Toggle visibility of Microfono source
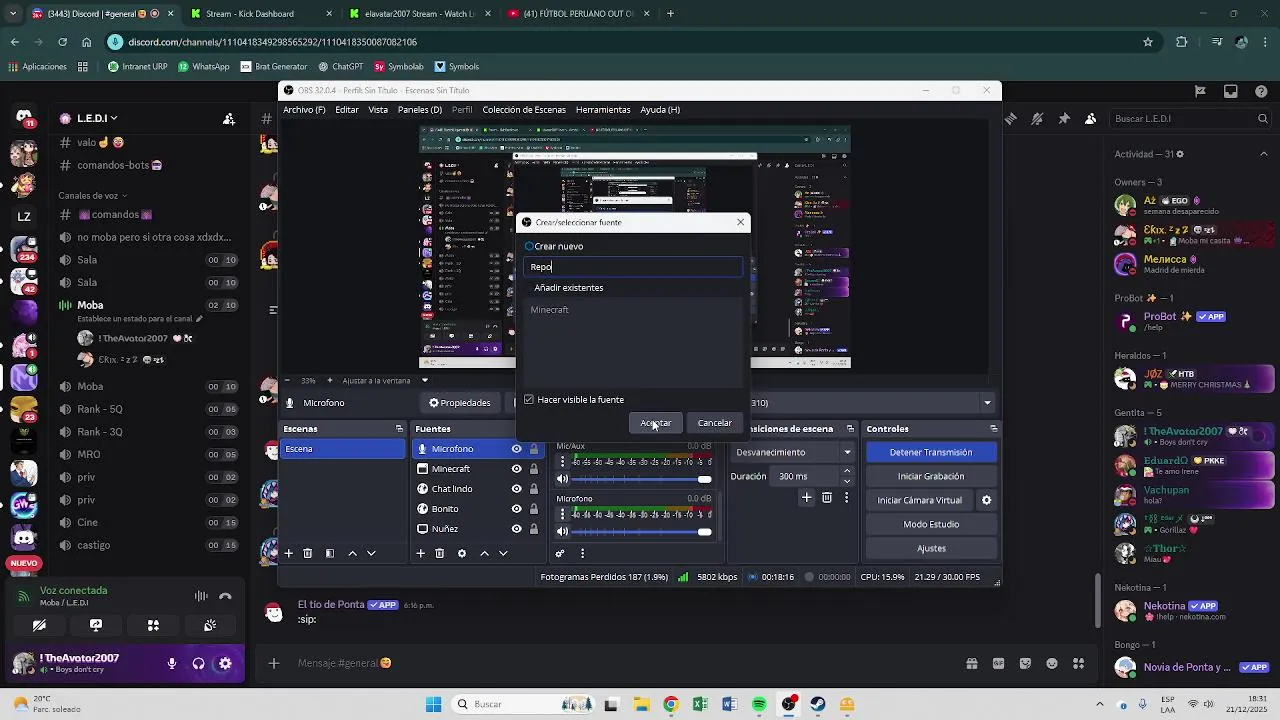 click(516, 449)
